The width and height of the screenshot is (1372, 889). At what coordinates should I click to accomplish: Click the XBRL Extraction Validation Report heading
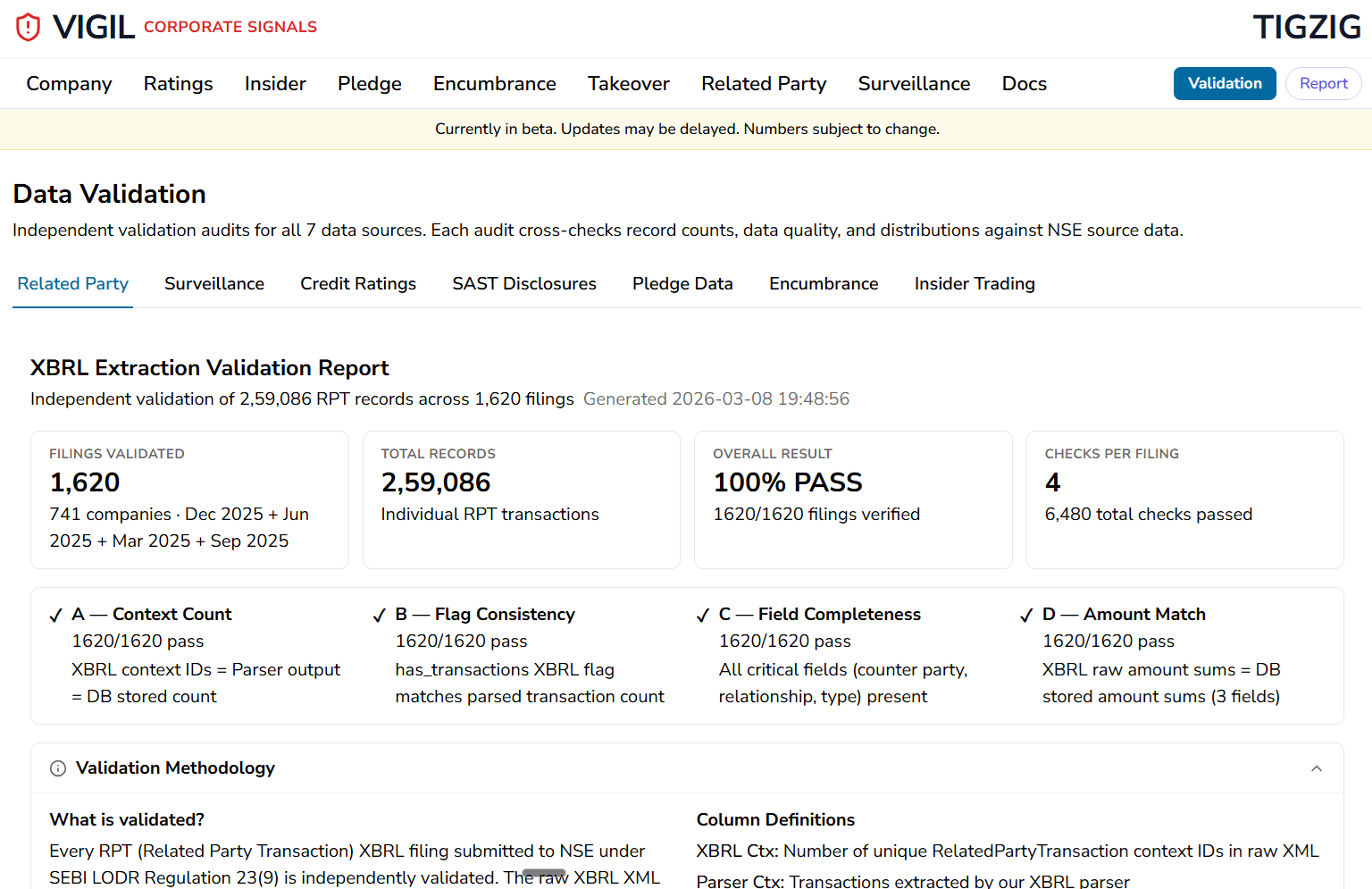(210, 368)
